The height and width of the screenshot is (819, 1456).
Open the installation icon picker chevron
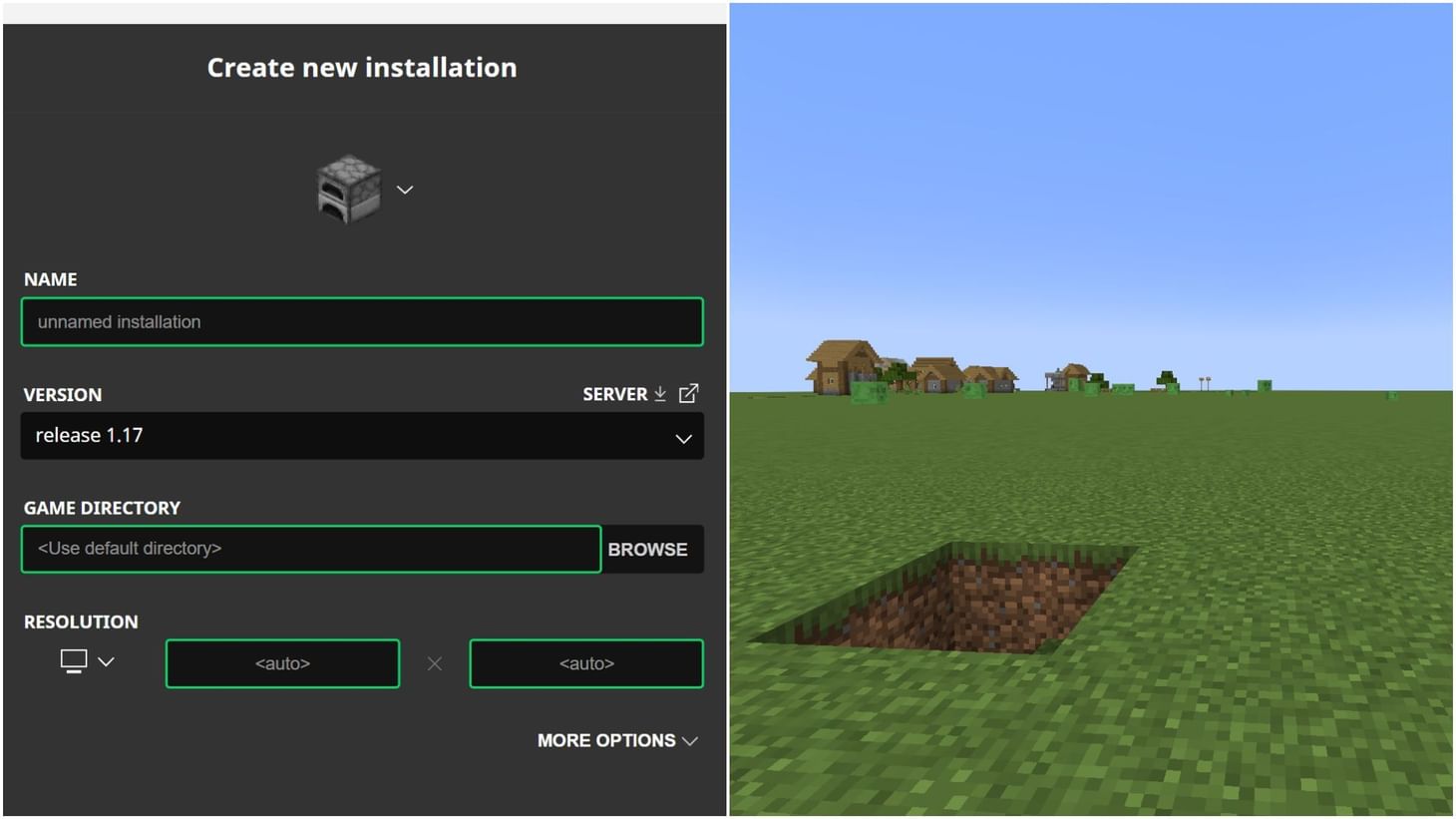(x=404, y=189)
